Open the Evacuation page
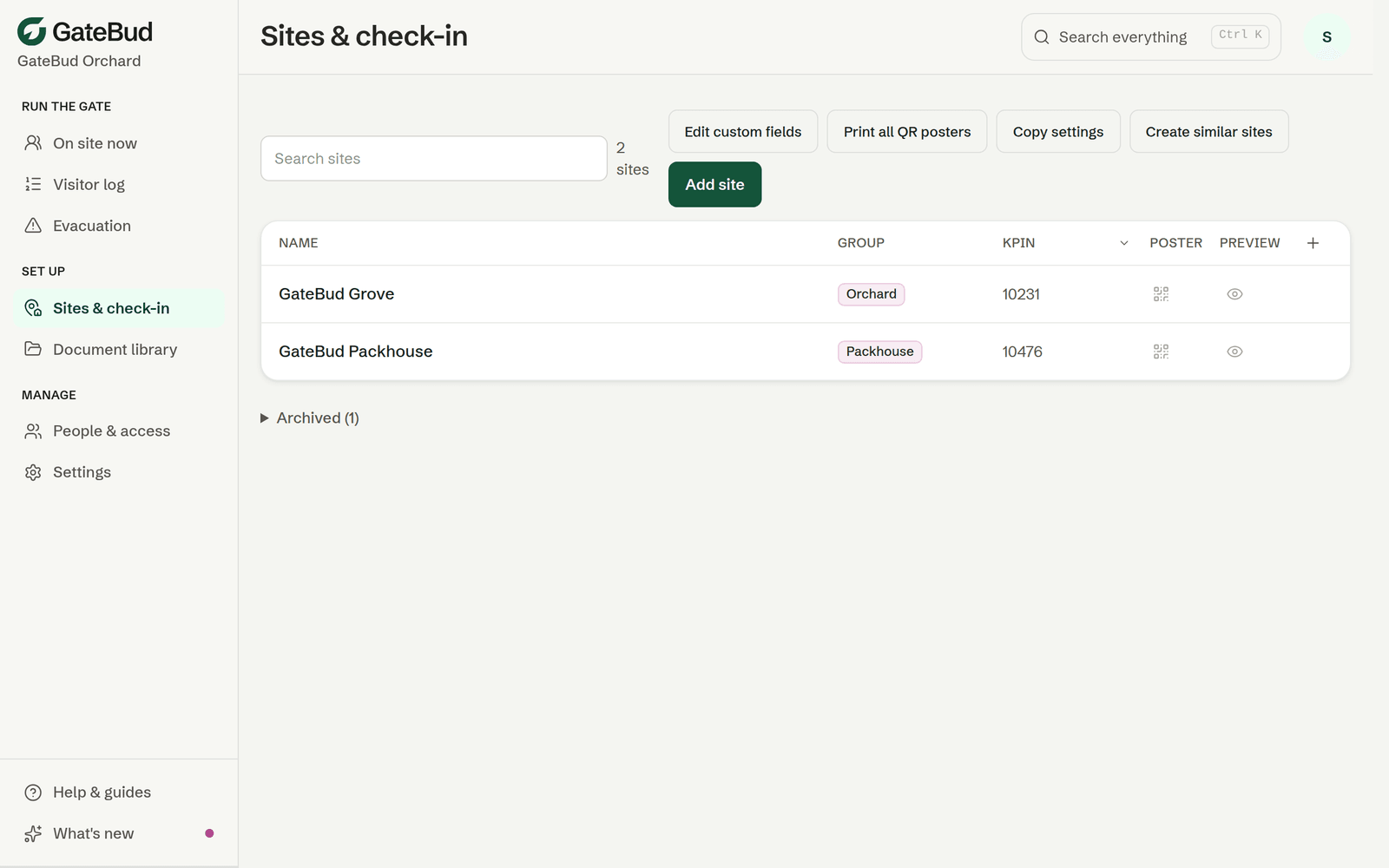1389x868 pixels. (120, 226)
